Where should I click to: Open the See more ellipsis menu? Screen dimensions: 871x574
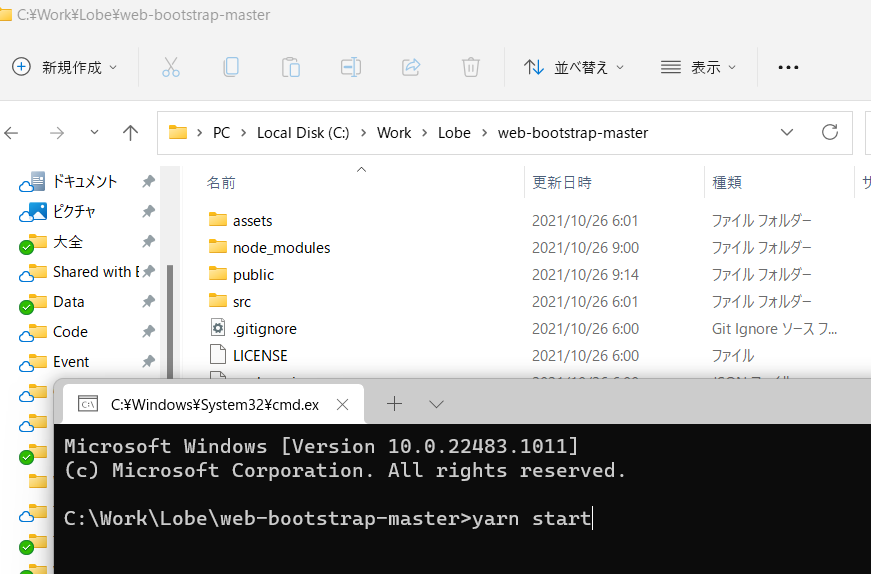788,67
